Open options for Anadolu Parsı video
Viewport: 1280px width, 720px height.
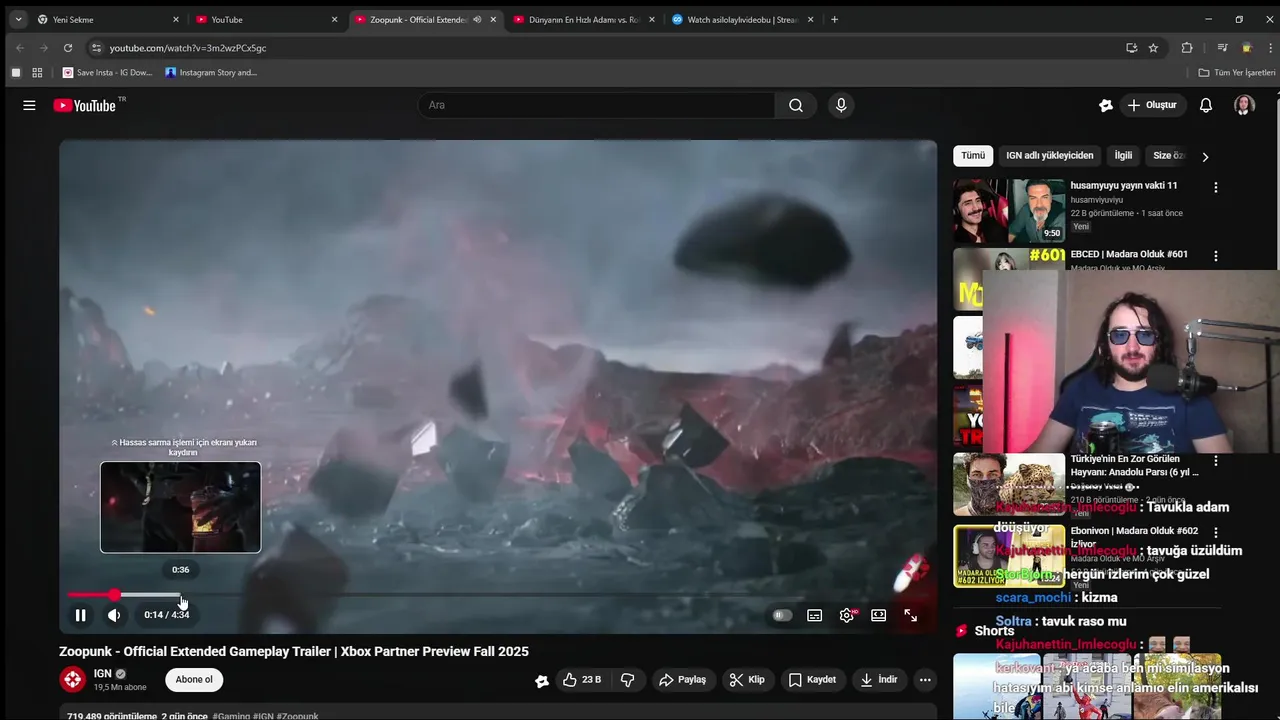(x=1216, y=461)
